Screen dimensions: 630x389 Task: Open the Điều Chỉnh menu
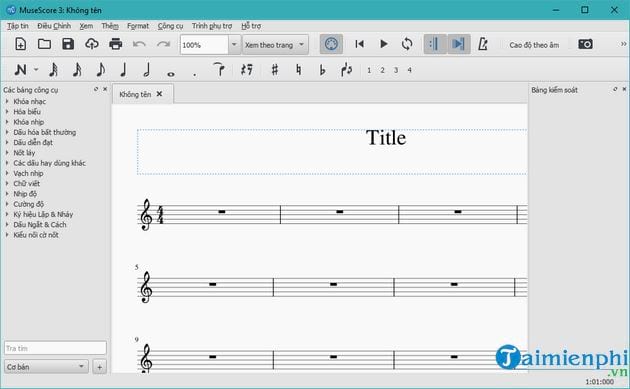[x=54, y=26]
